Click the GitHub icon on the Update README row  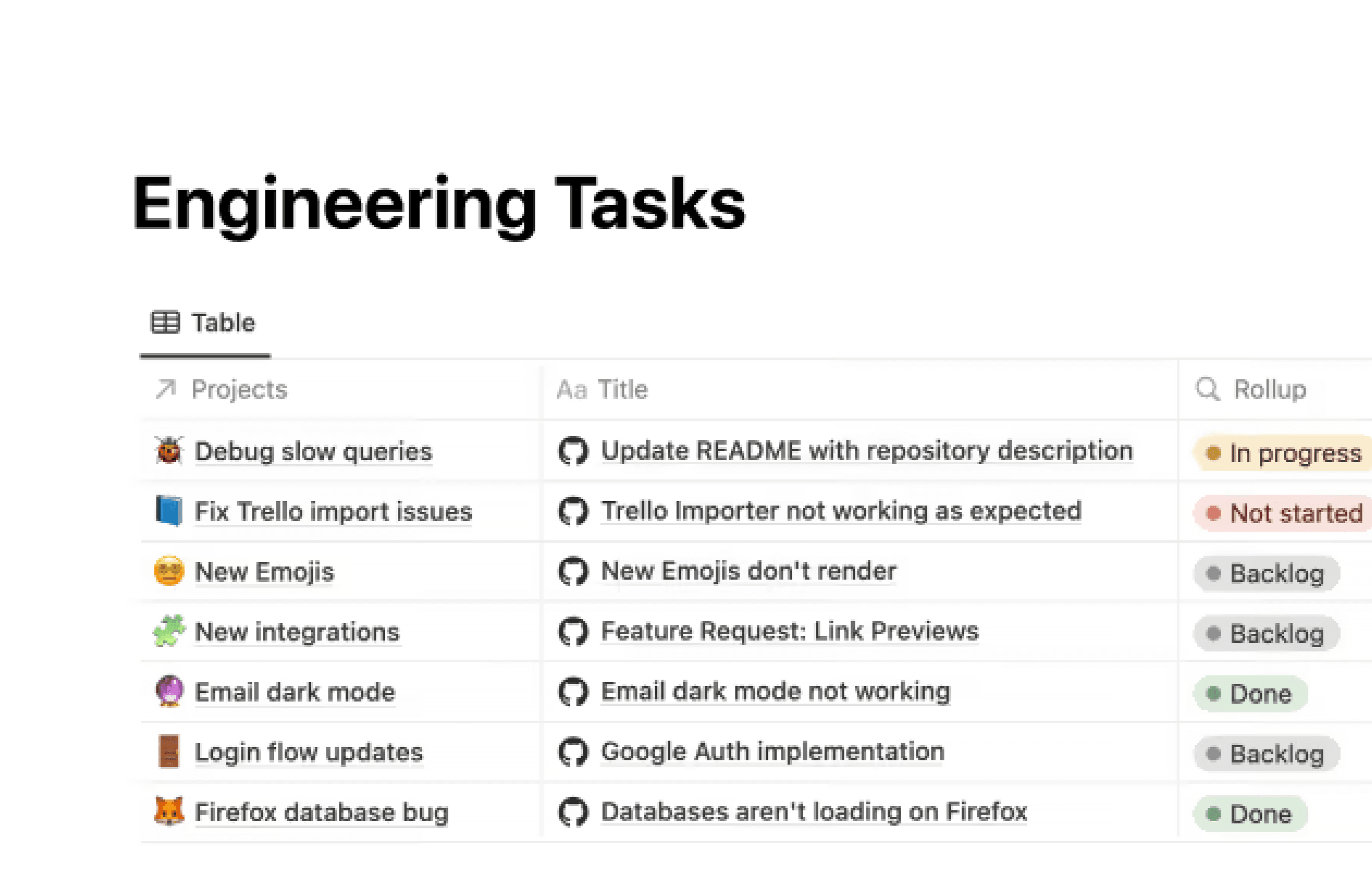pyautogui.click(x=574, y=450)
